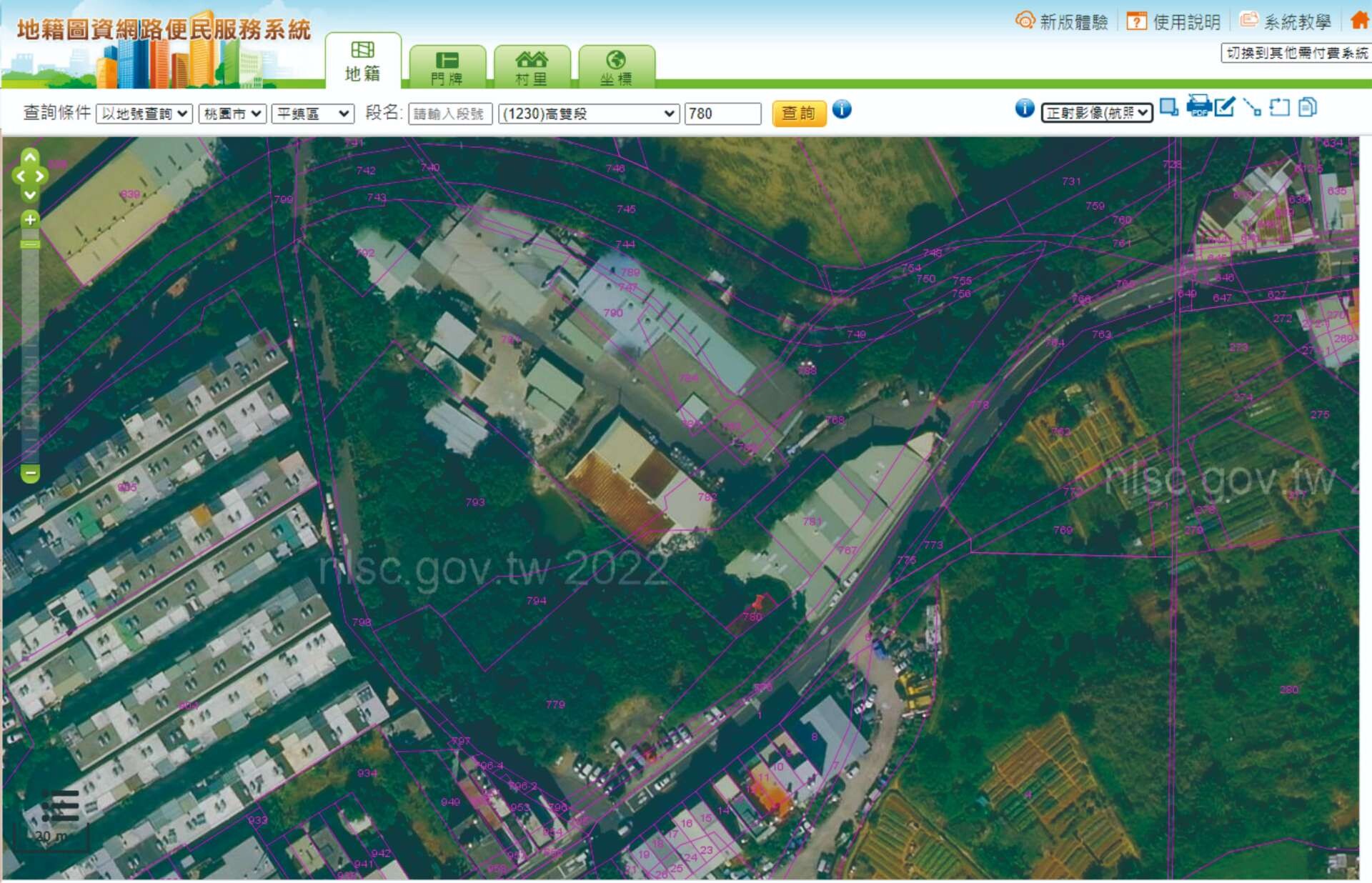
Task: Open the 正射影像 basemap dropdown
Action: coord(1097,113)
